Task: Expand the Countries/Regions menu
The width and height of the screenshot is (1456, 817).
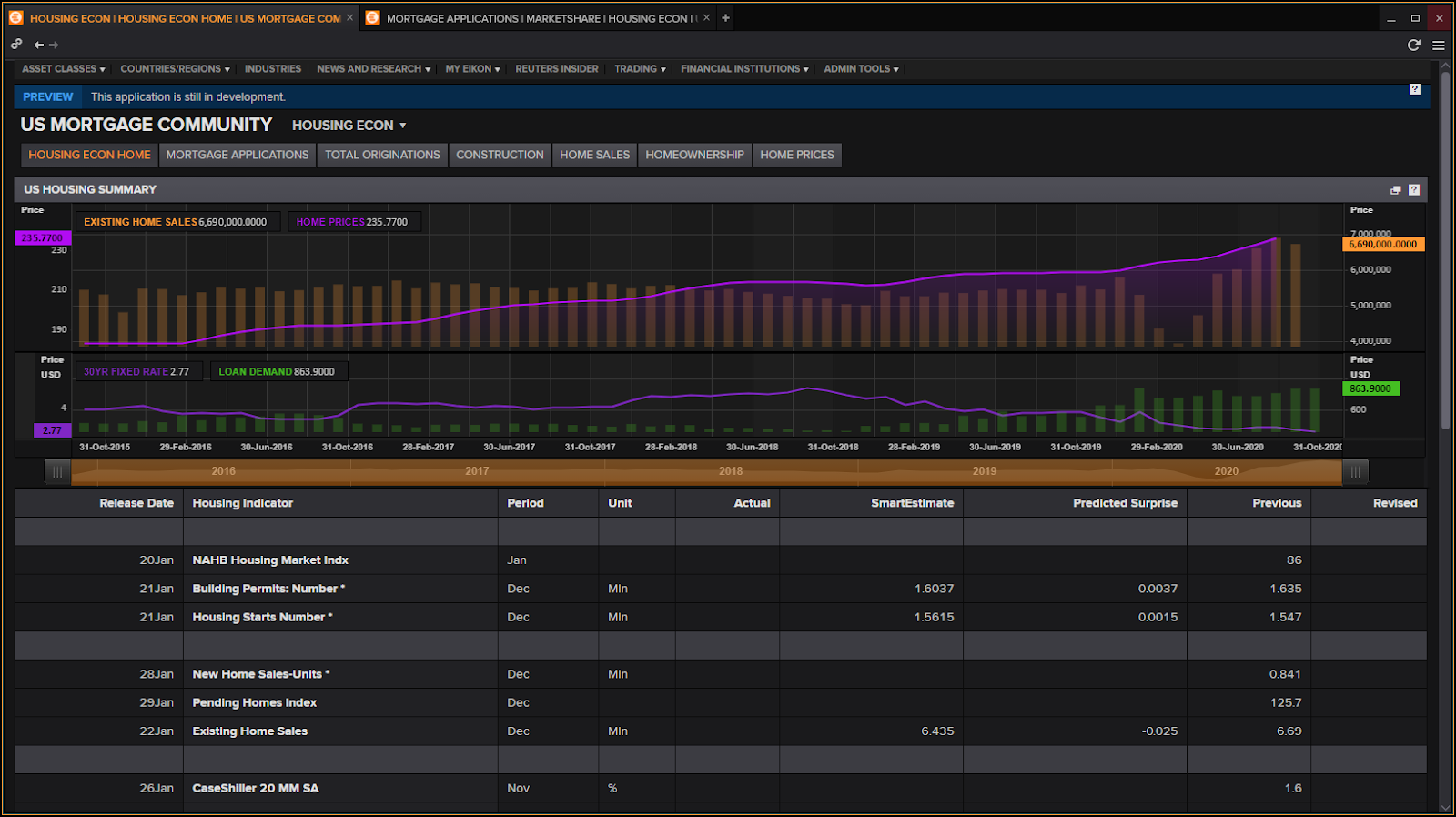Action: (176, 69)
